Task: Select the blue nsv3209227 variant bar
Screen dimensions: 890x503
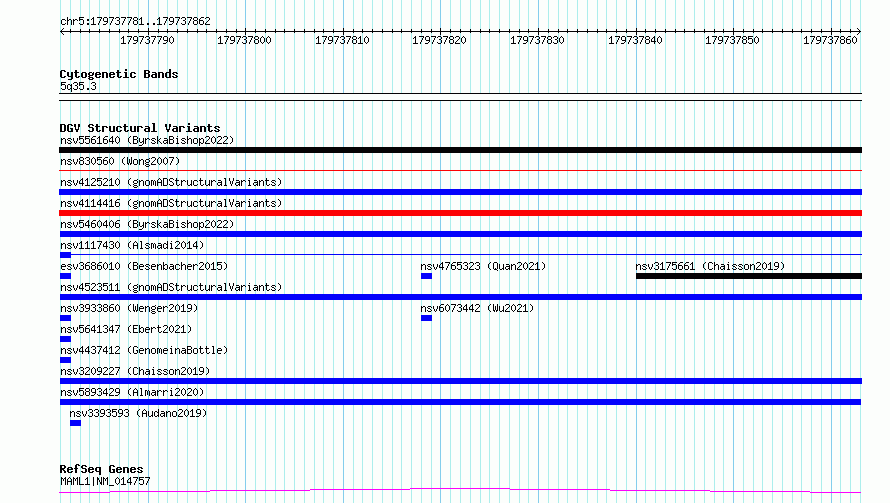Action: tap(460, 381)
